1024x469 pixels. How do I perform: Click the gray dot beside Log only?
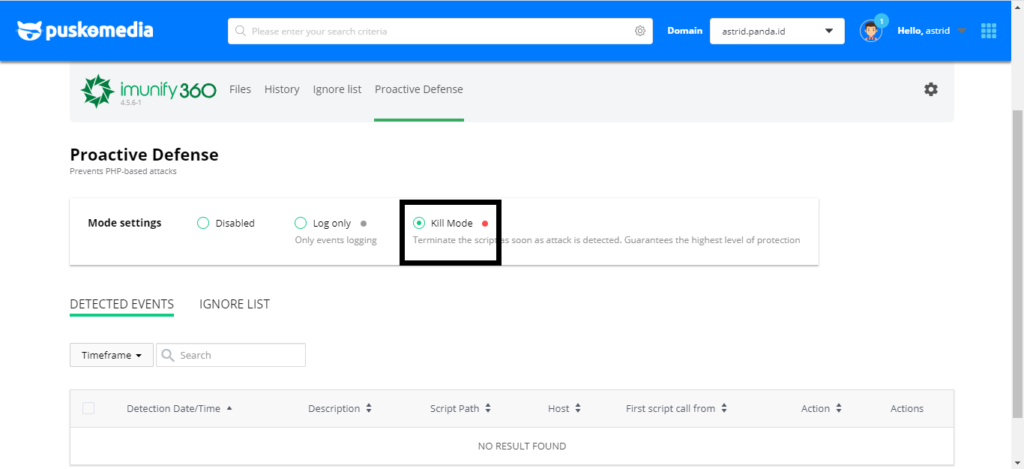coord(363,224)
